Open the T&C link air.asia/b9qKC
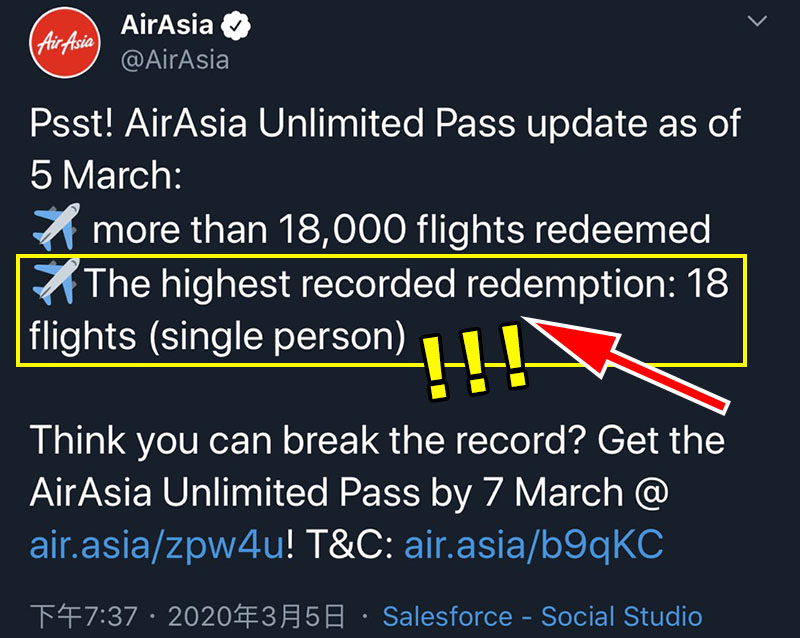This screenshot has height=638, width=800. coord(534,545)
